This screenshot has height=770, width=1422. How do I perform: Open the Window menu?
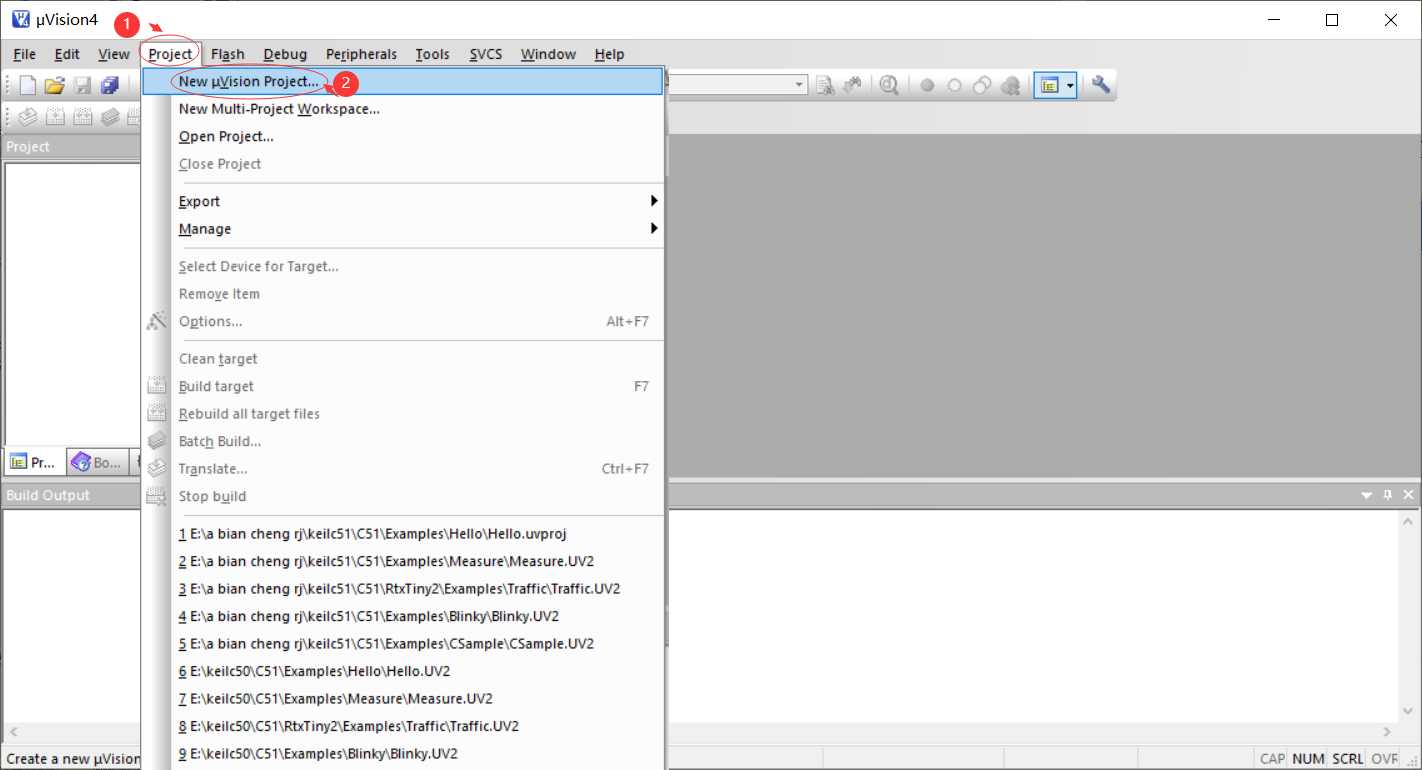(548, 54)
